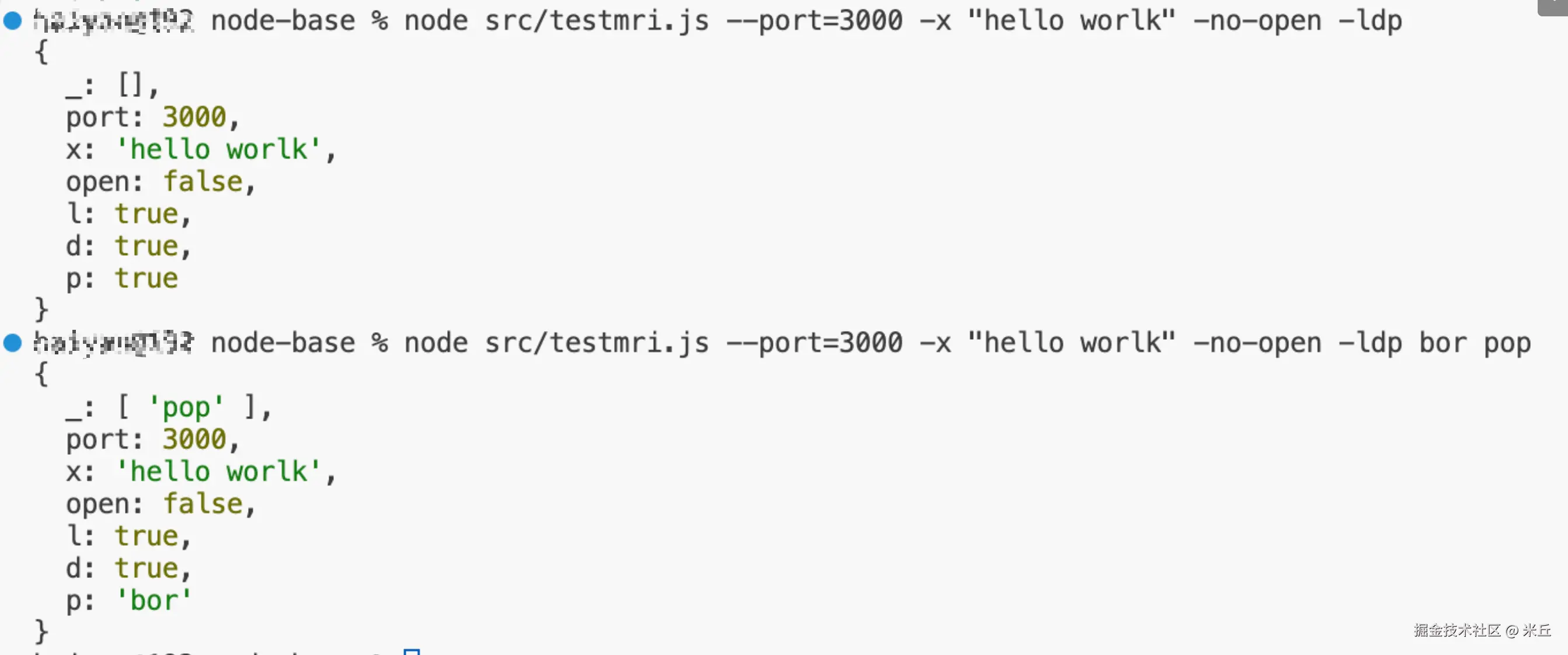Click the opening brace of the first output
The width and height of the screenshot is (1568, 655).
41,53
